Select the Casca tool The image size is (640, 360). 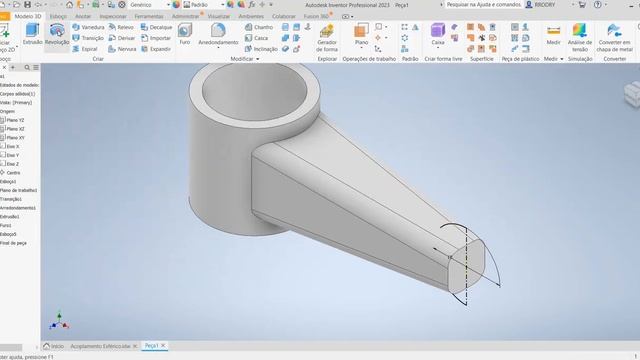256,38
